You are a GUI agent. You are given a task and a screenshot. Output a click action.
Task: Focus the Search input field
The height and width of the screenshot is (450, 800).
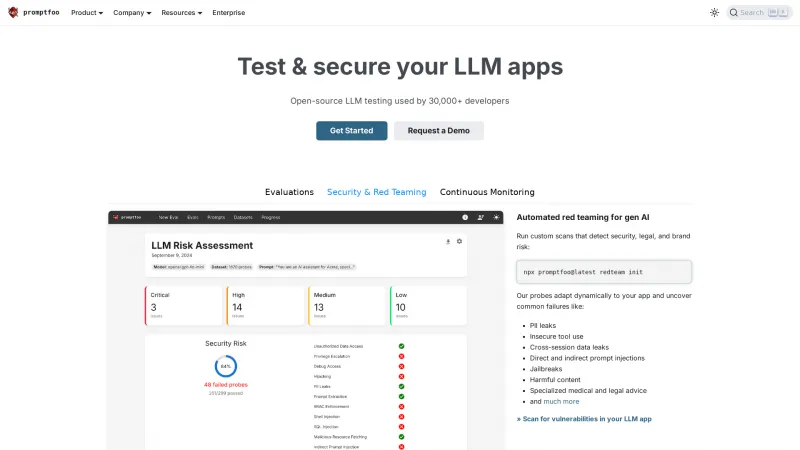[x=759, y=13]
